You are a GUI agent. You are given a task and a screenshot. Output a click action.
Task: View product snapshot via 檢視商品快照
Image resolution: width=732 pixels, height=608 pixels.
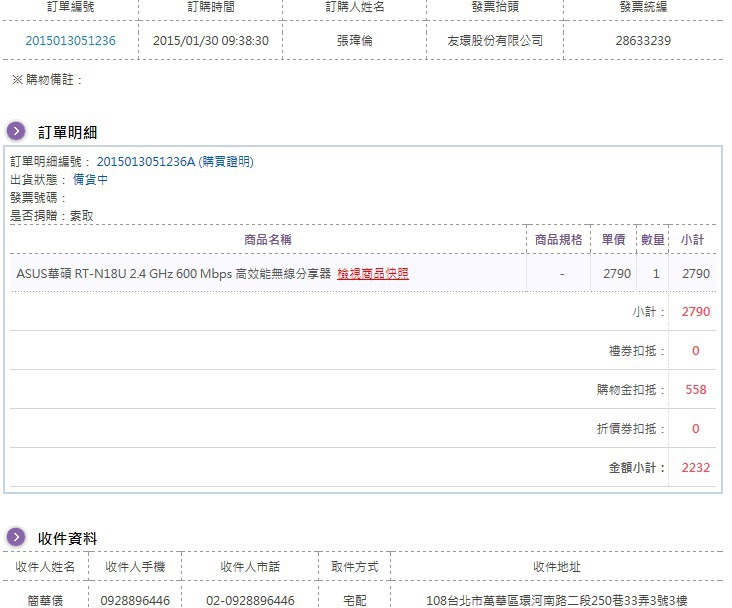[x=373, y=273]
